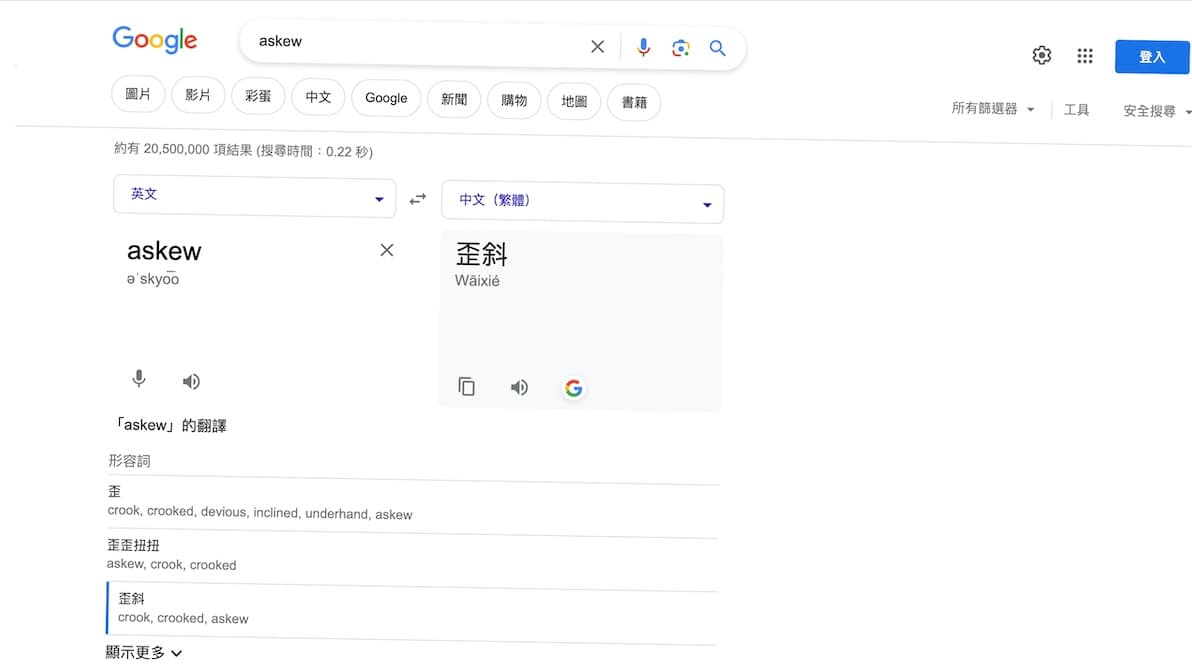Viewport: 1192px width, 671px height.
Task: Open the 中文（繁體）target language dropdown
Action: [x=582, y=202]
